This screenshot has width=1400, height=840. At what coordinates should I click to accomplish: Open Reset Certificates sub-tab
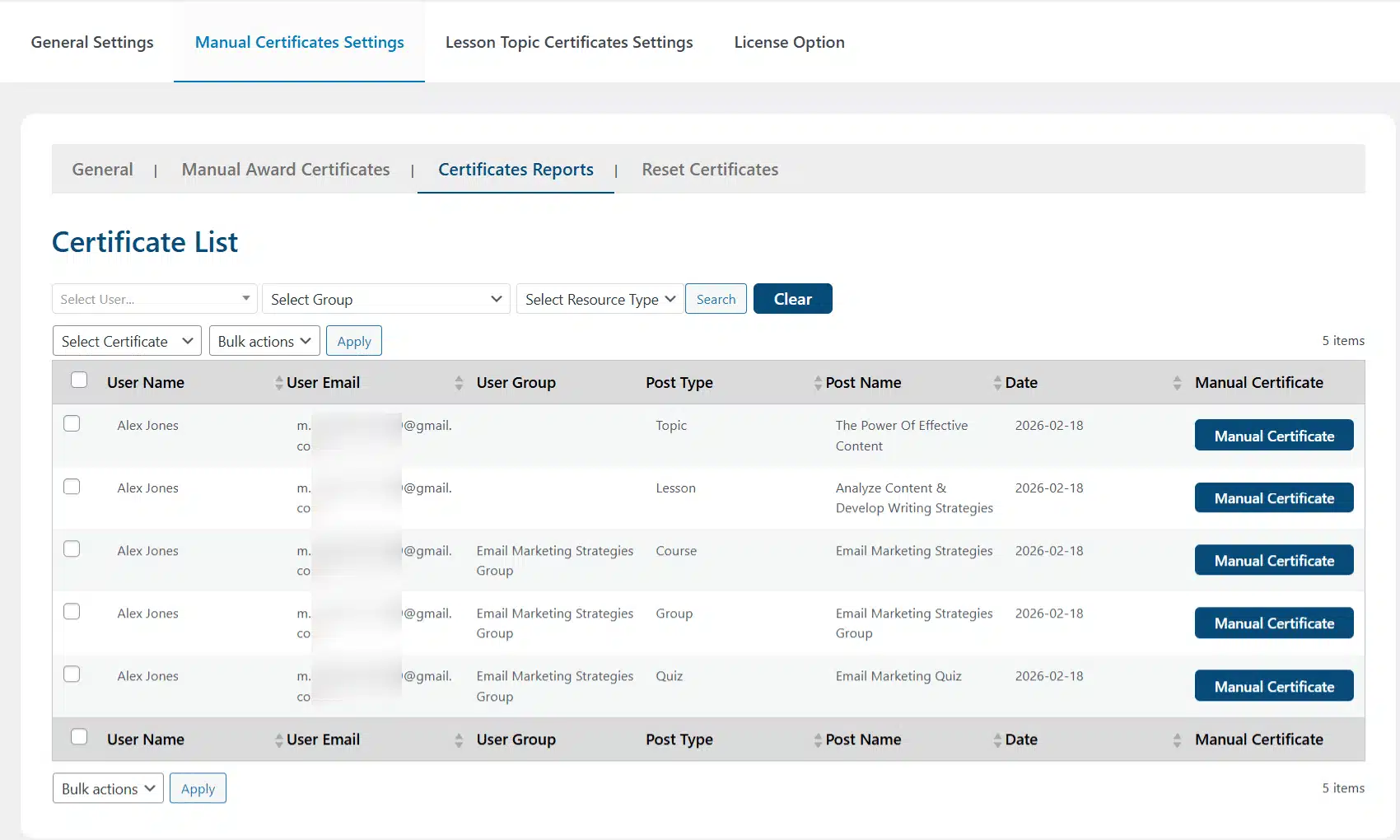pos(710,170)
